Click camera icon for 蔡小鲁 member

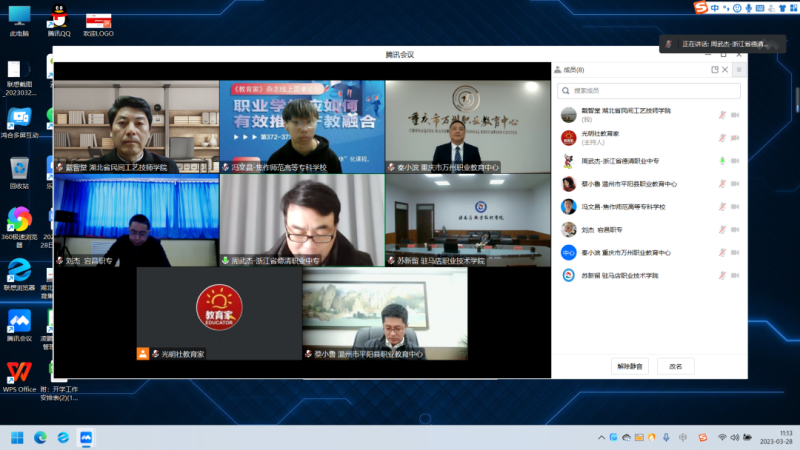735,184
